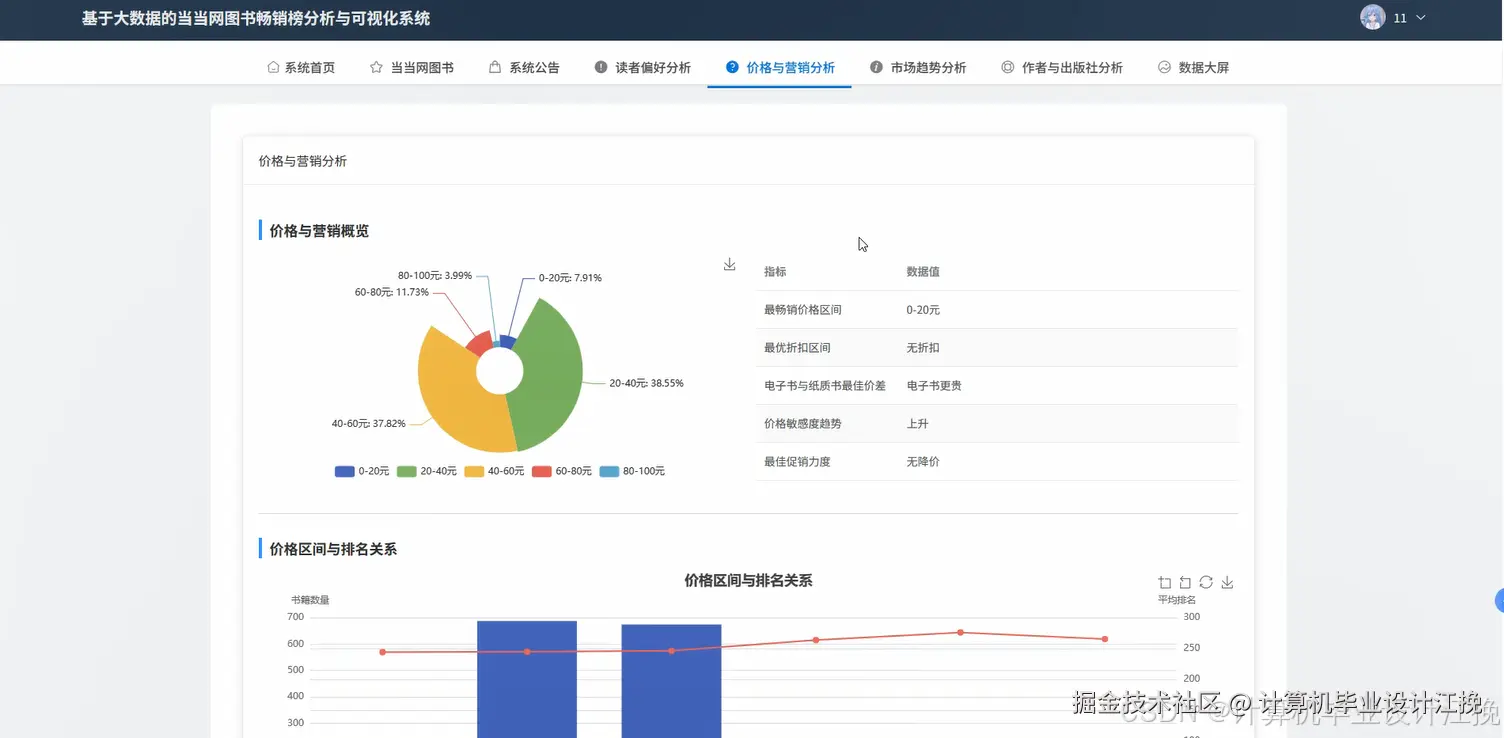Click the username 11 in the header
The image size is (1504, 738).
[x=1400, y=18]
